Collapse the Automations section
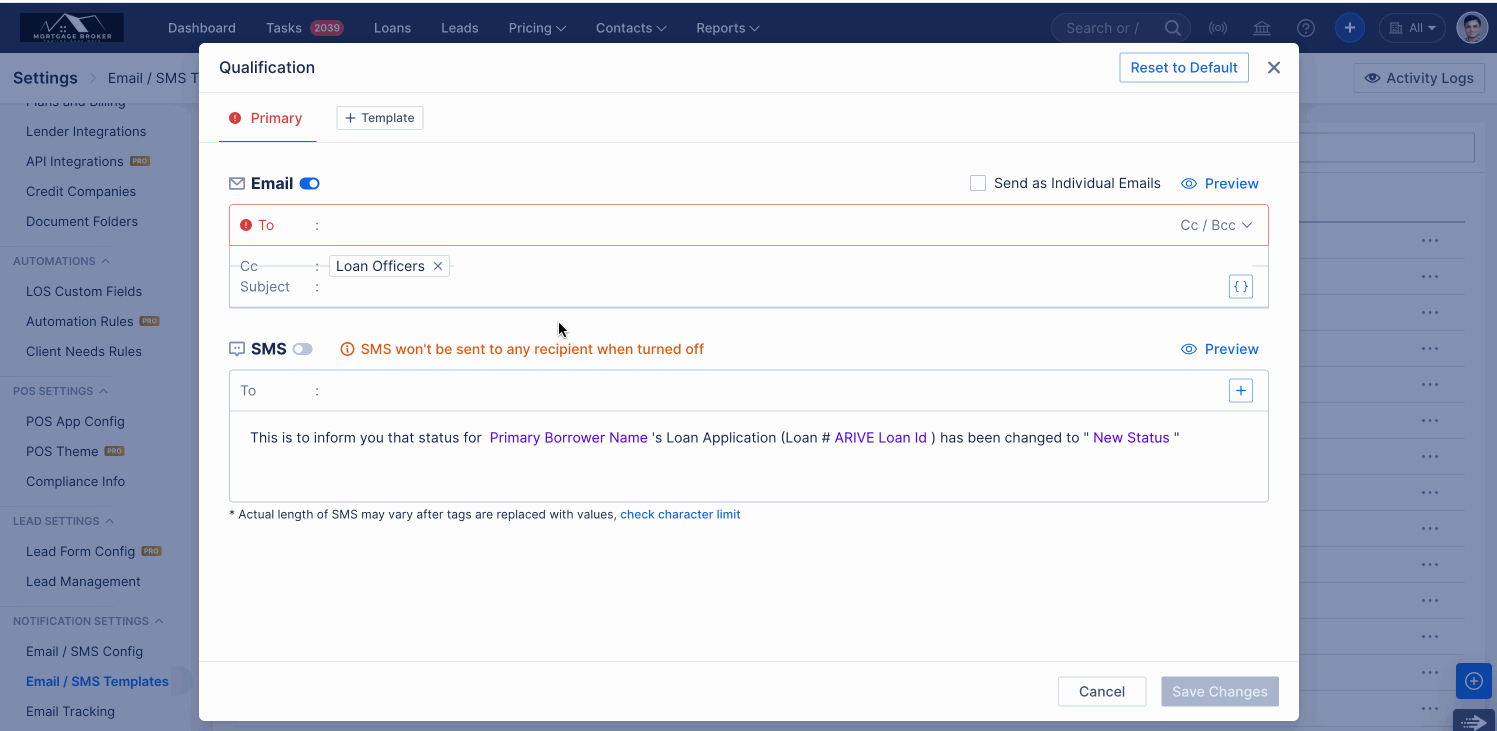This screenshot has width=1497, height=731. [x=61, y=261]
